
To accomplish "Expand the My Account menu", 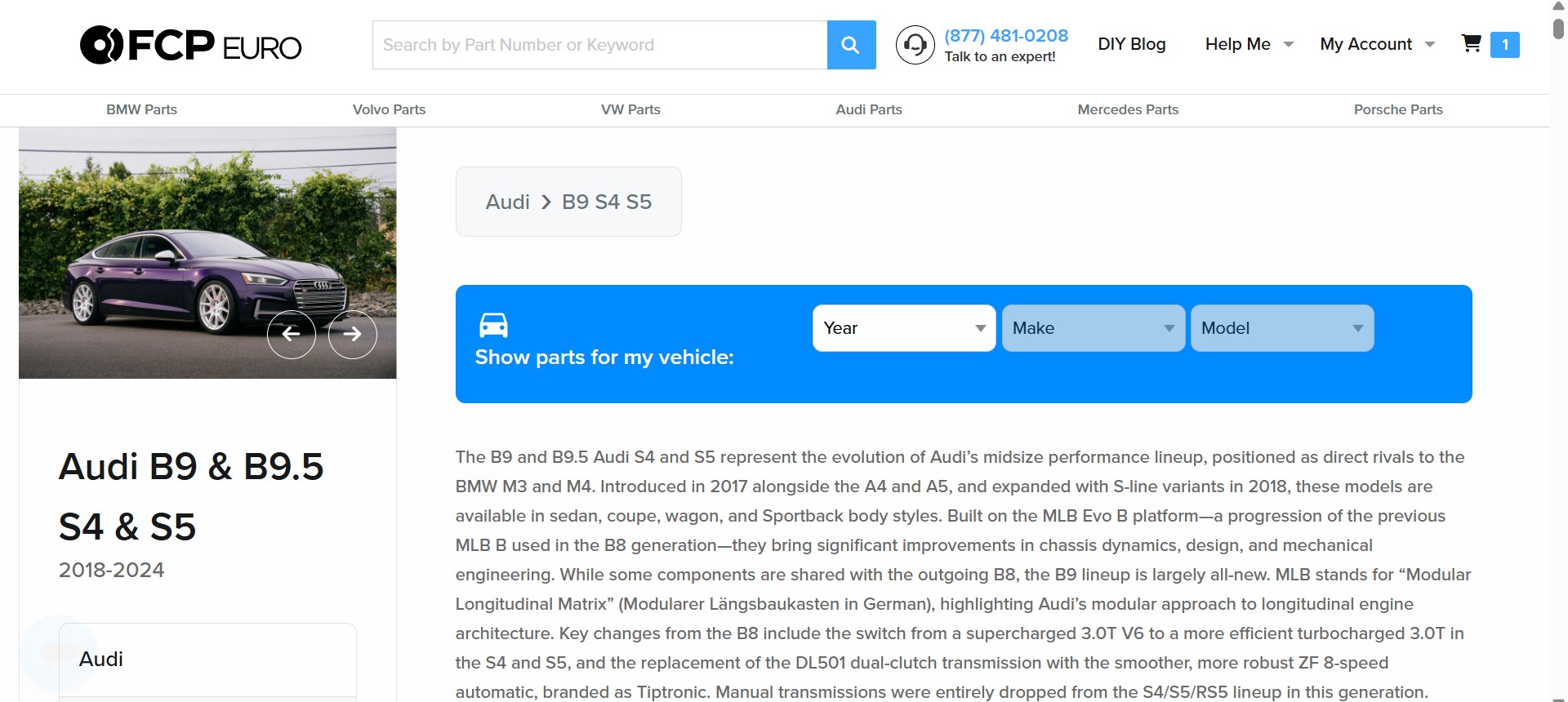I will tap(1378, 44).
